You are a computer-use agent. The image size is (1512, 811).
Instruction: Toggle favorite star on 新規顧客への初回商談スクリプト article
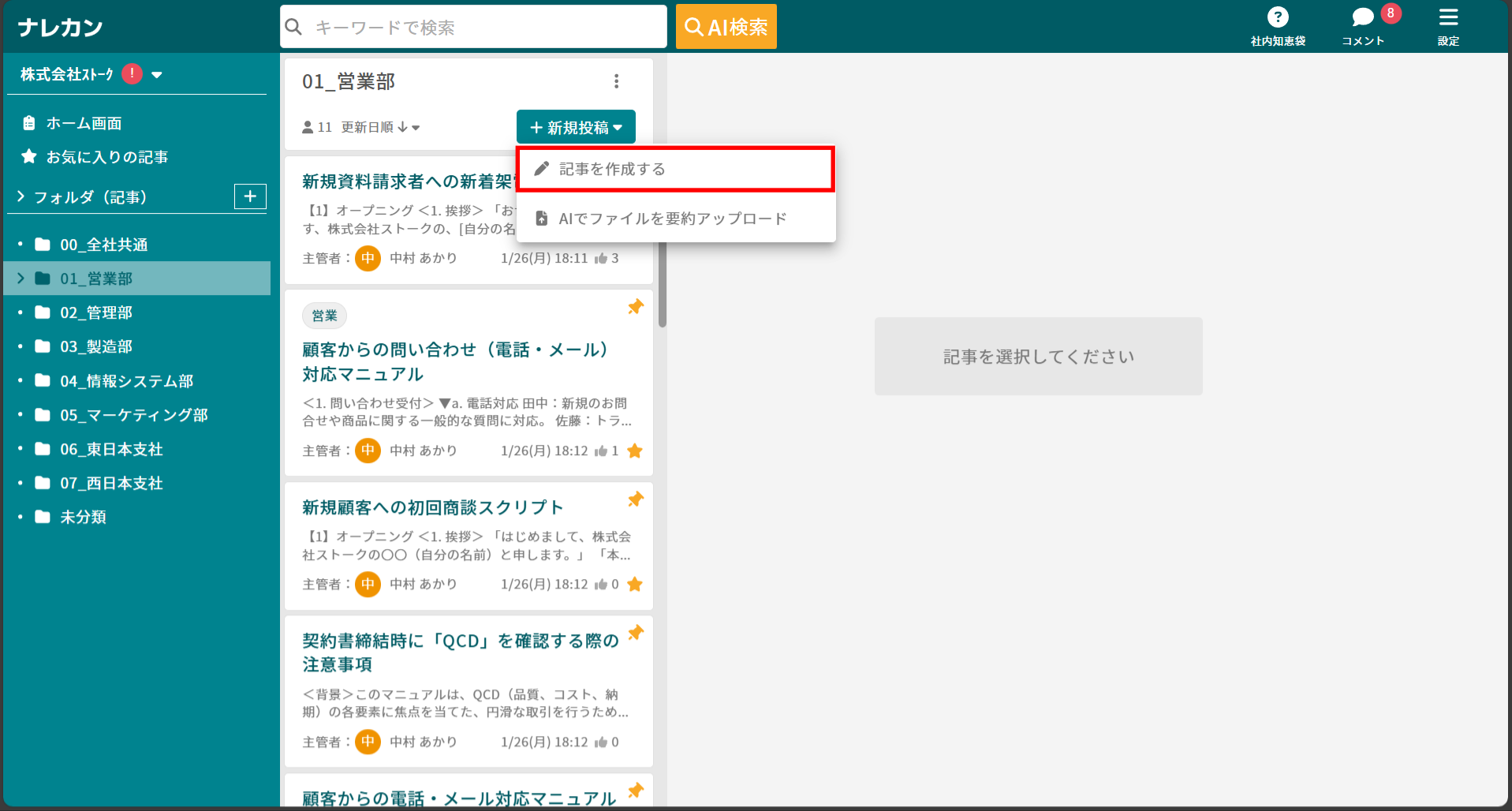[x=634, y=585]
